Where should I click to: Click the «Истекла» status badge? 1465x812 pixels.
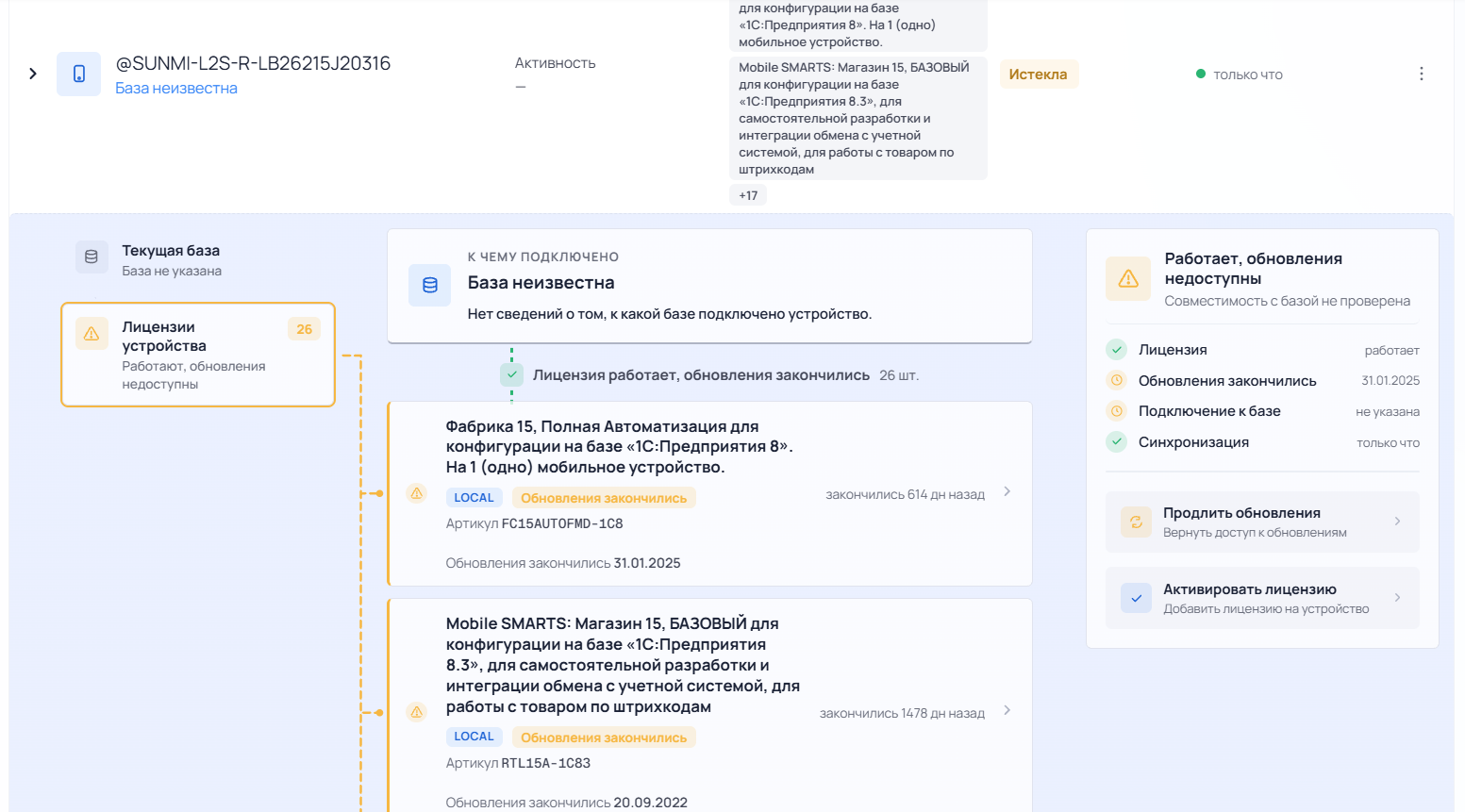click(x=1039, y=75)
